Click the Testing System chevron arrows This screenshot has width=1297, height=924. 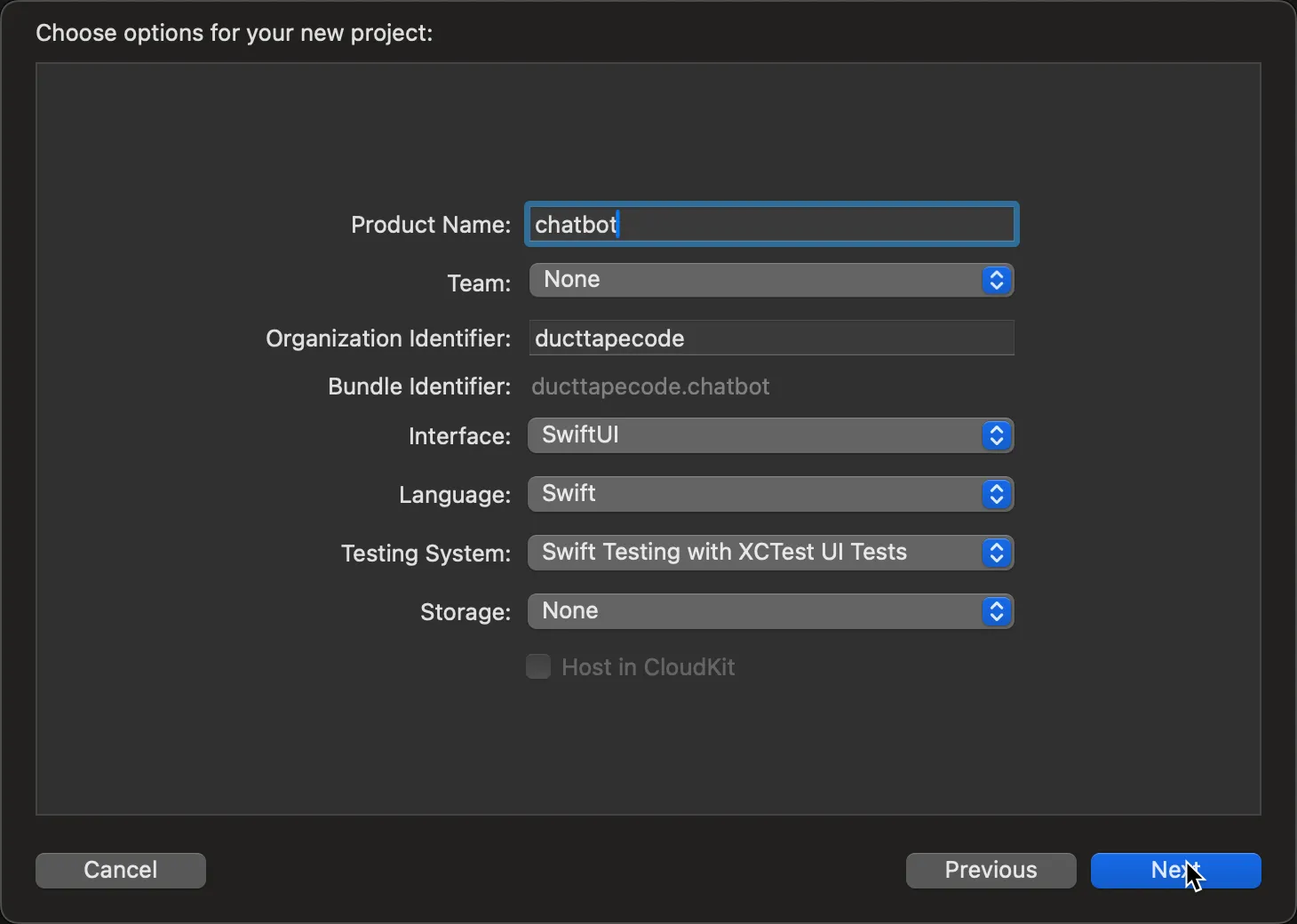(996, 554)
